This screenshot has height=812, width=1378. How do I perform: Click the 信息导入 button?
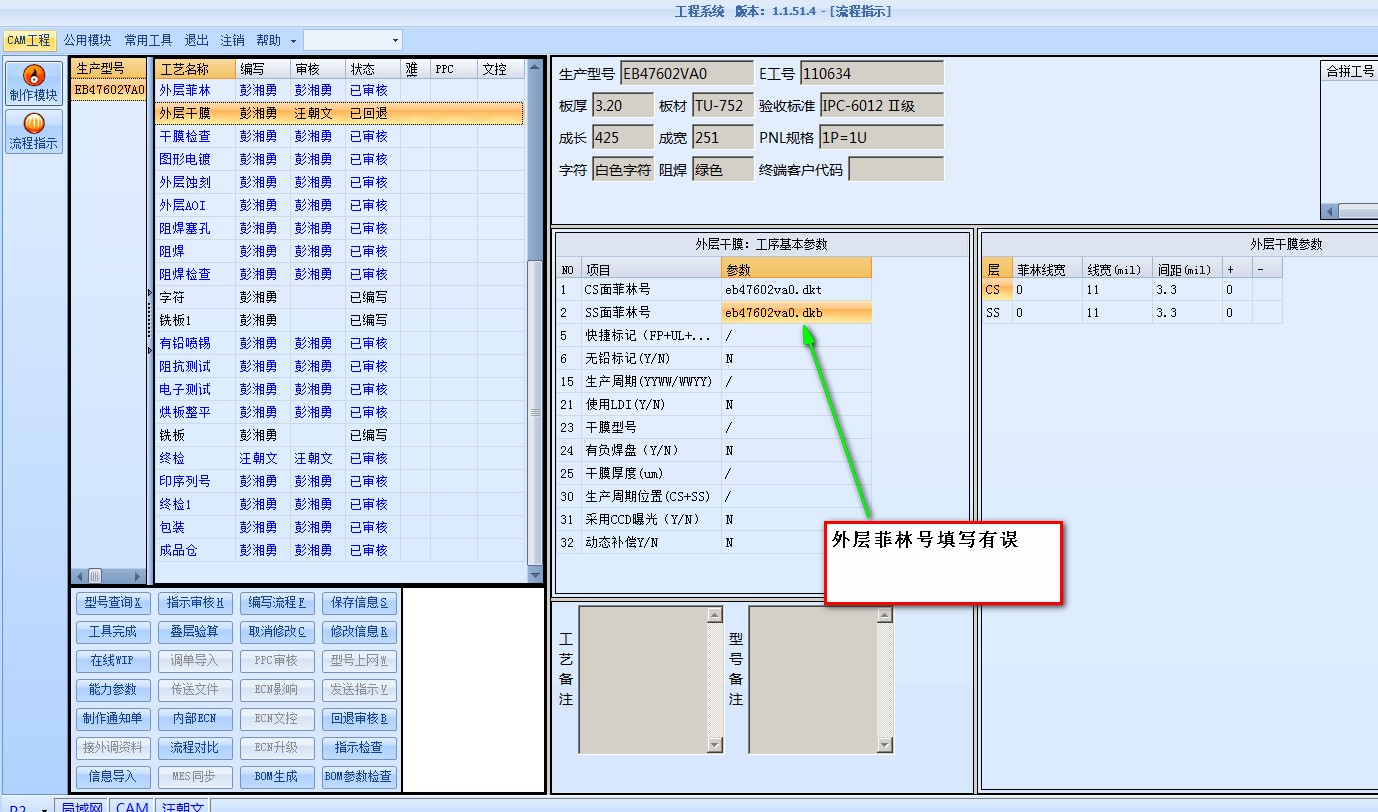click(113, 777)
